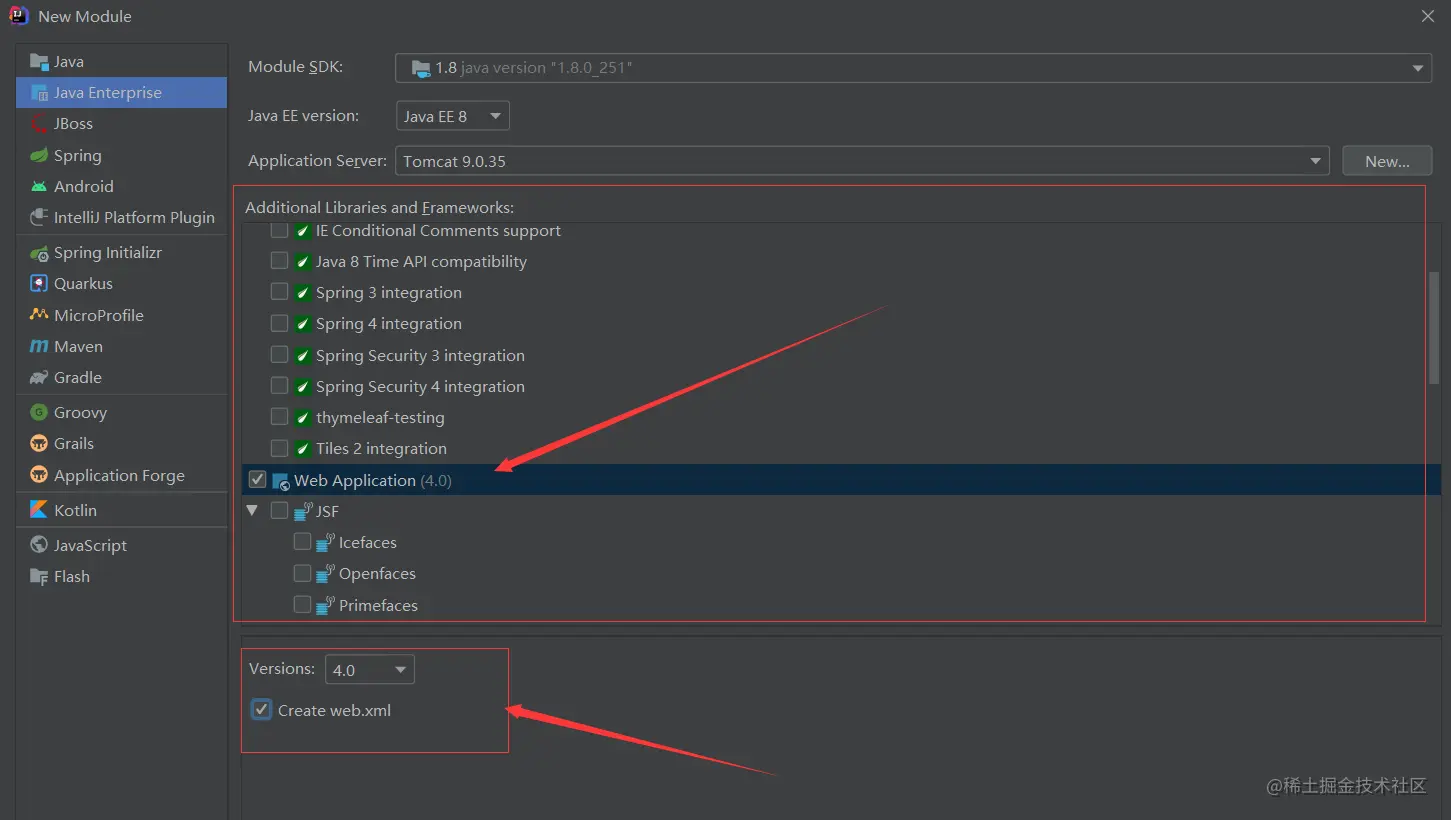Click the JBoss icon in sidebar
Viewport: 1451px width, 820px height.
39,123
